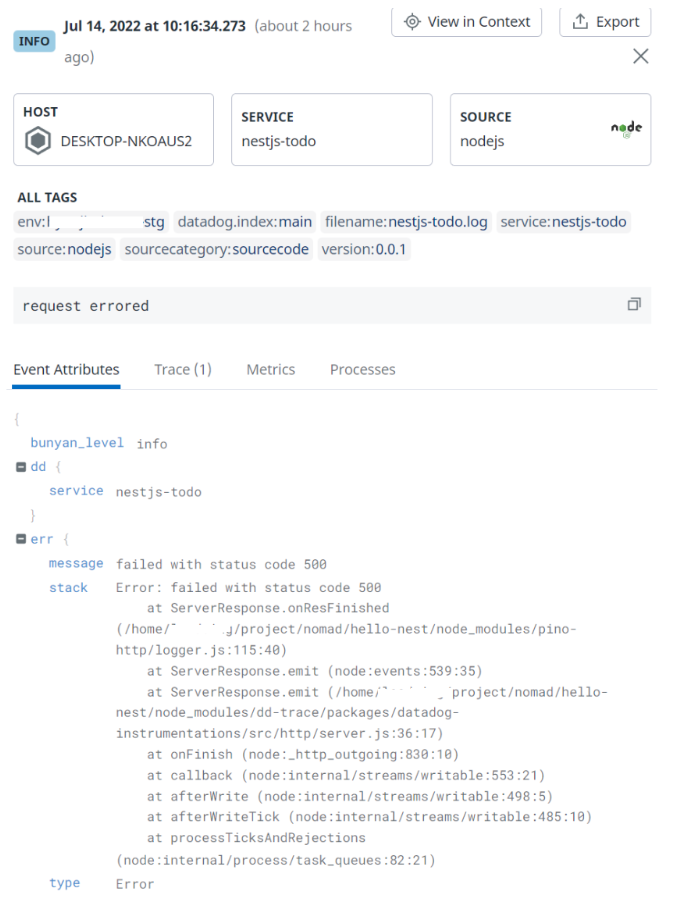Select the datadog.index:main tag
This screenshot has height=899, width=678.
tap(245, 222)
